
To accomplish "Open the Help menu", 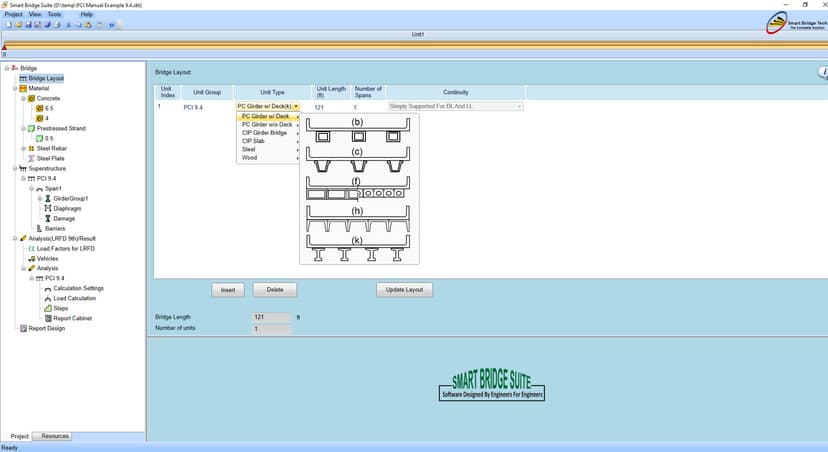I will pyautogui.click(x=87, y=15).
